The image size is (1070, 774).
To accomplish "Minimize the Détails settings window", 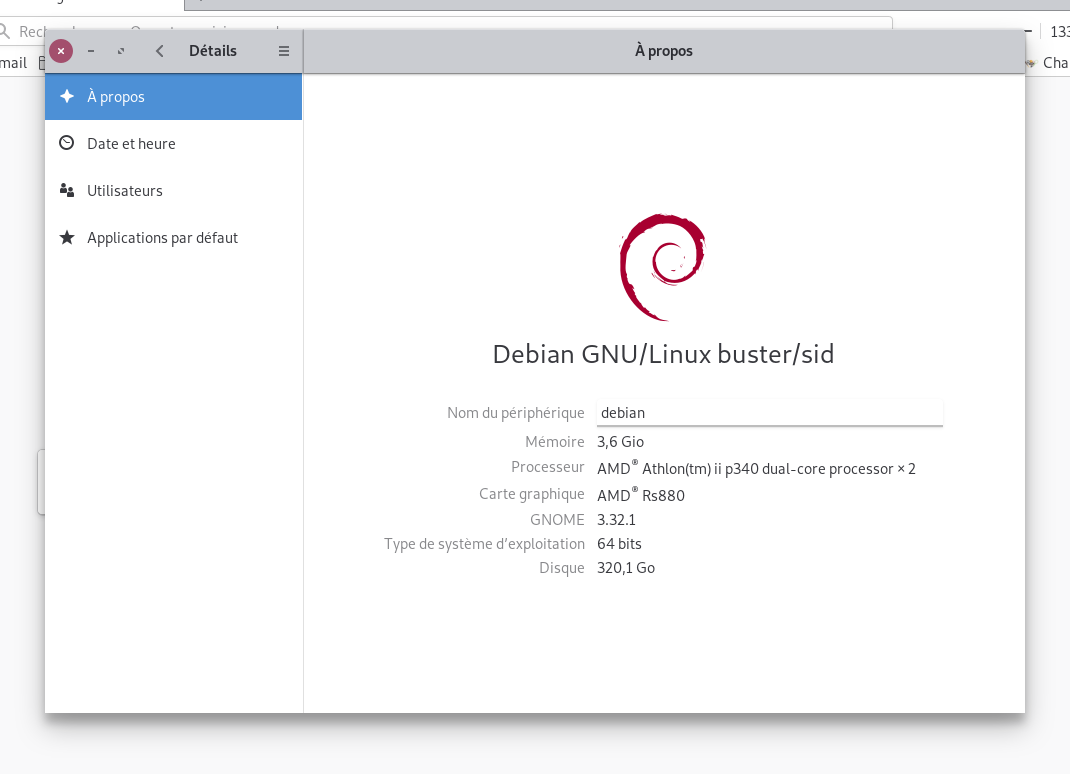I will pyautogui.click(x=91, y=51).
